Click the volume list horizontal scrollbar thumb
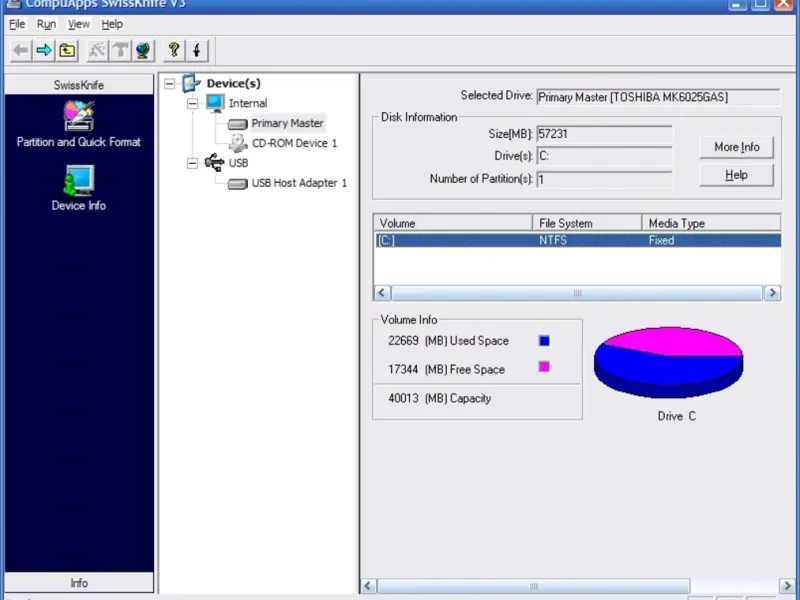 [x=577, y=293]
